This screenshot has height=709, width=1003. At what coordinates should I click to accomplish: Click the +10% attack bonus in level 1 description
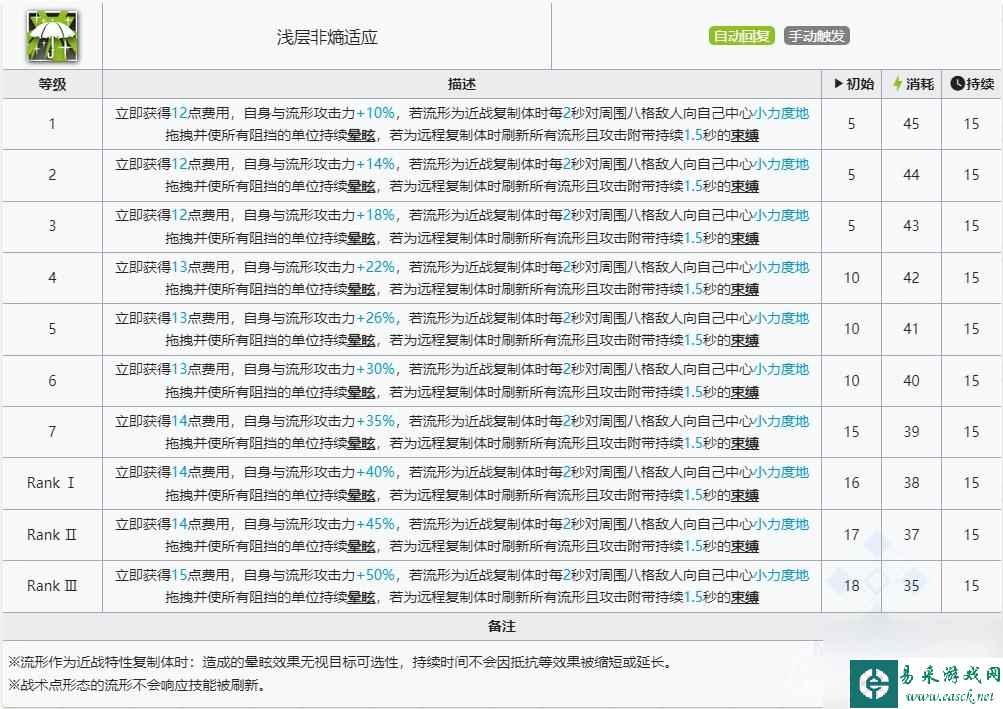(375, 113)
